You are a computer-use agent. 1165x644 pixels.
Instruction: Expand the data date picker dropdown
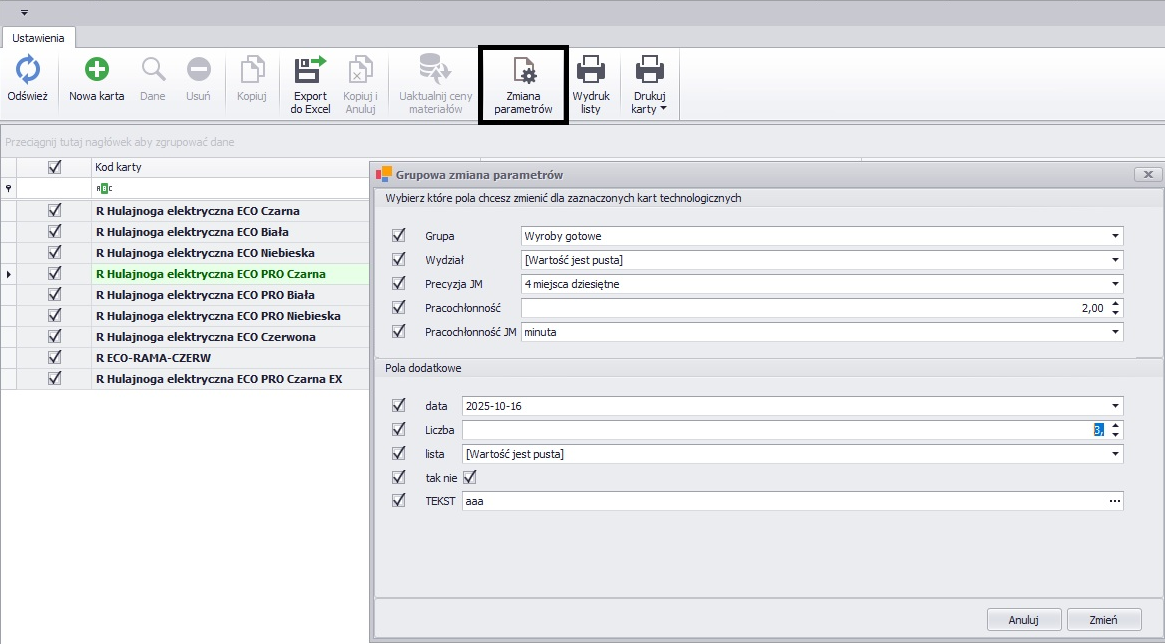pos(1114,406)
